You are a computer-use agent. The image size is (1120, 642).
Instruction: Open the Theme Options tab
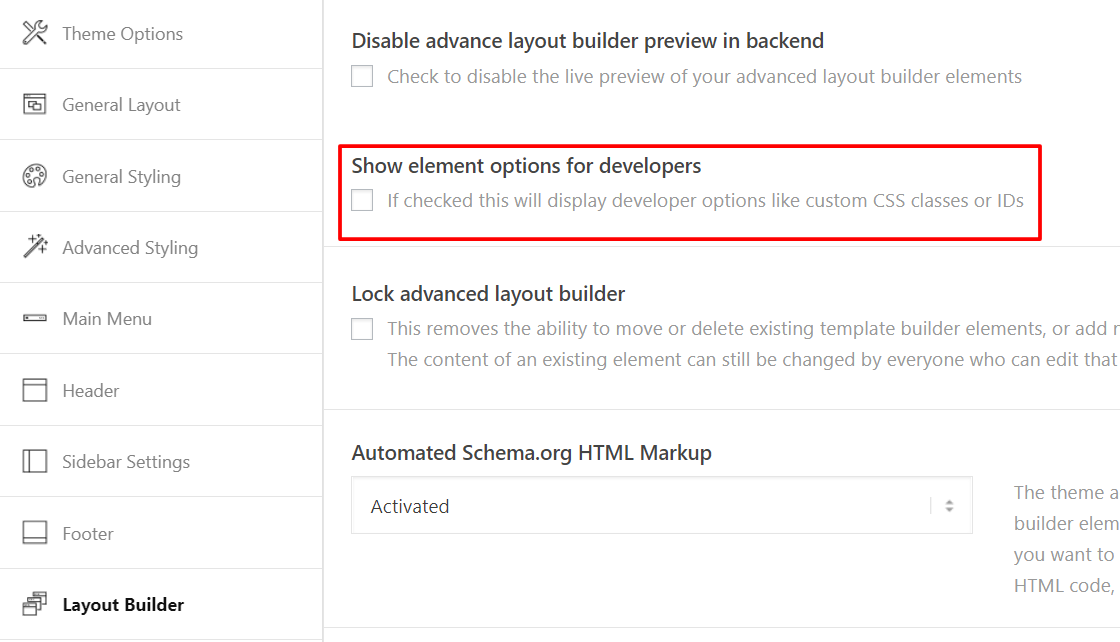(122, 34)
